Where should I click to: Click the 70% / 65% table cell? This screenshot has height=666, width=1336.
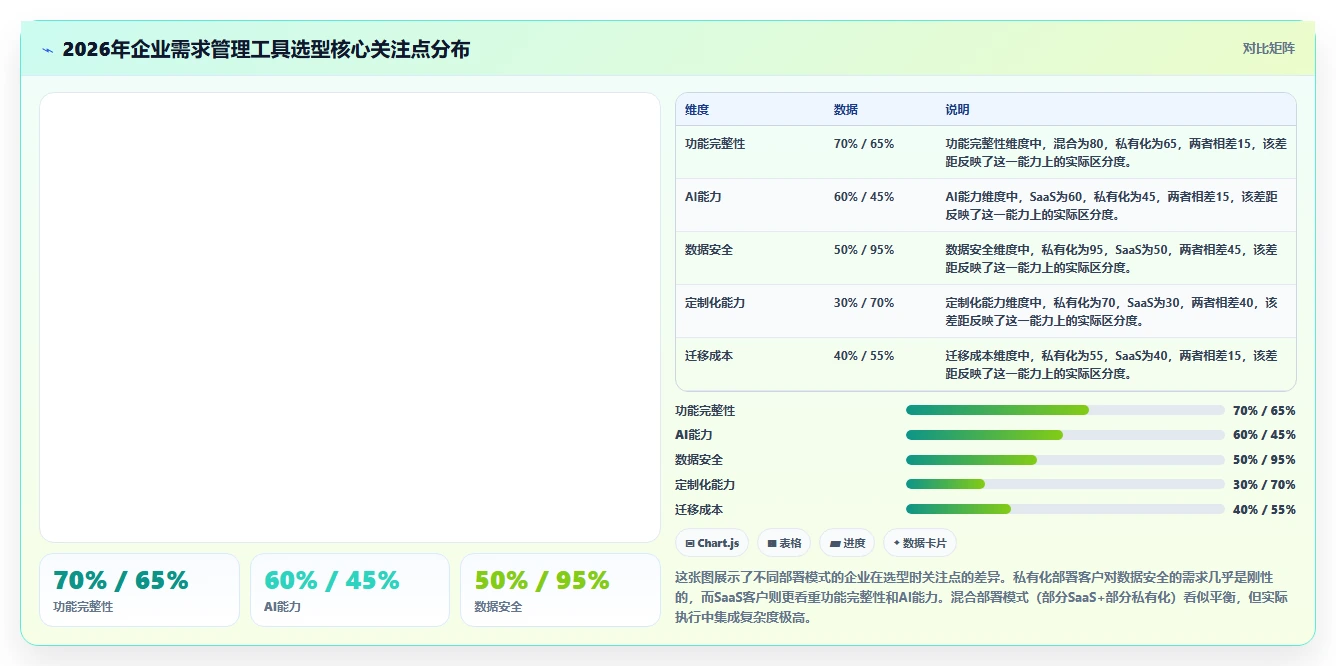click(864, 144)
